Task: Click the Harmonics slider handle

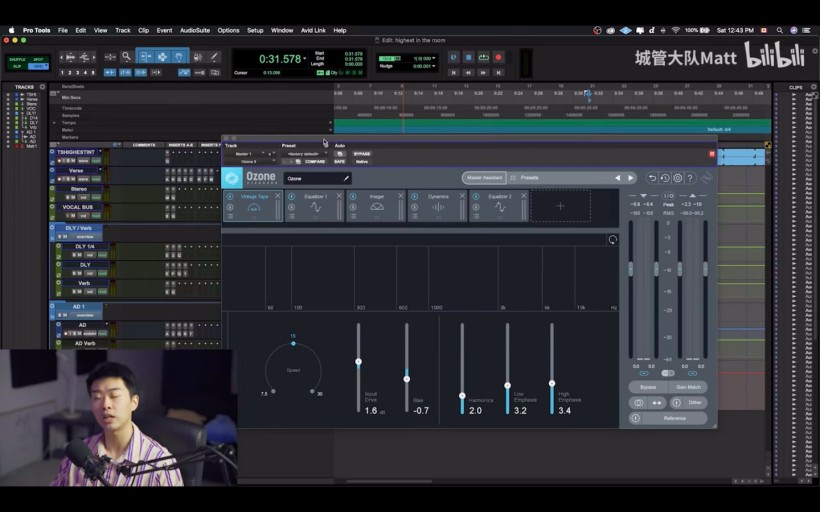Action: (462, 396)
